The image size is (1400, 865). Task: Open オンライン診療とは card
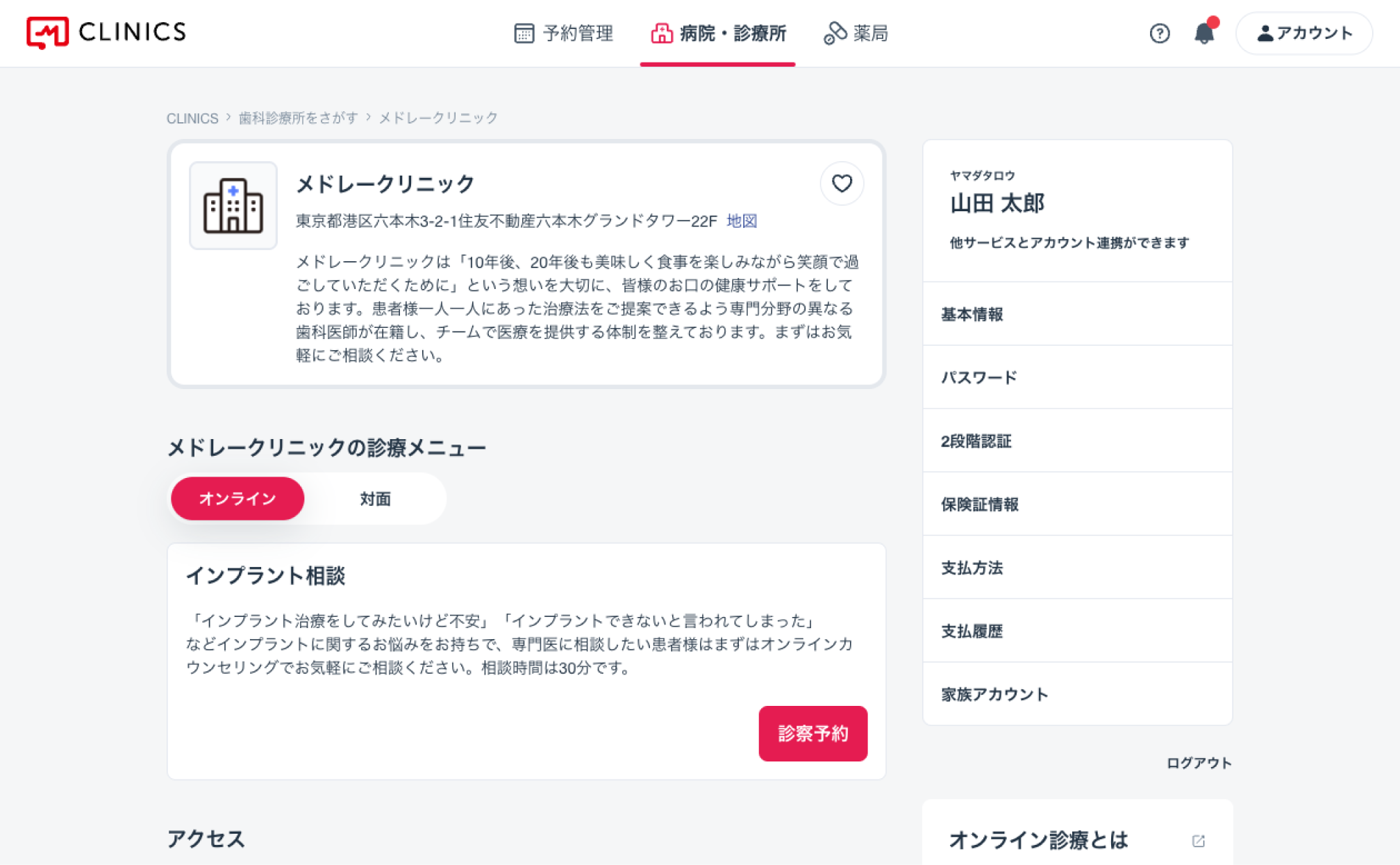1077,834
